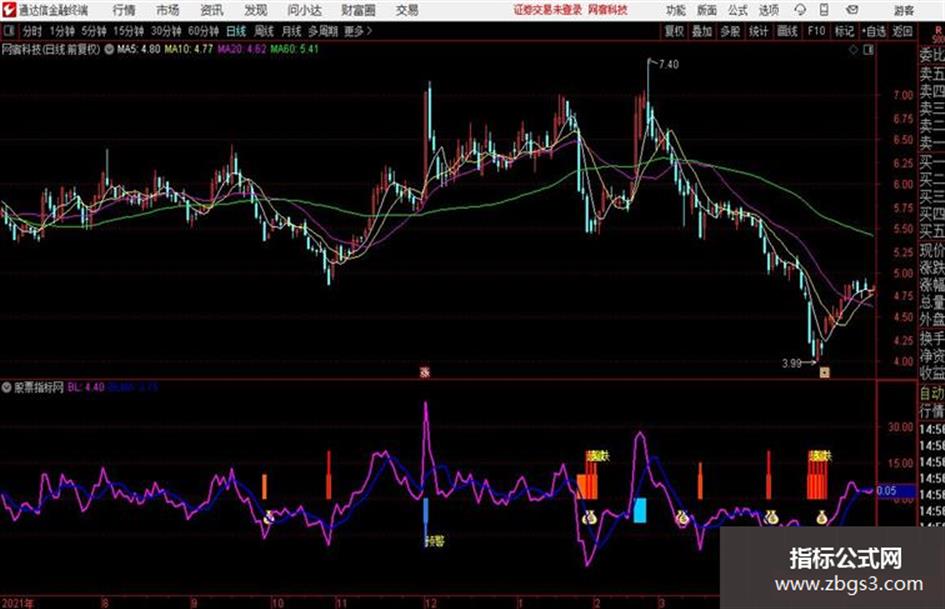The width and height of the screenshot is (945, 609).
Task: Open the 发现 menu
Action: [256, 10]
